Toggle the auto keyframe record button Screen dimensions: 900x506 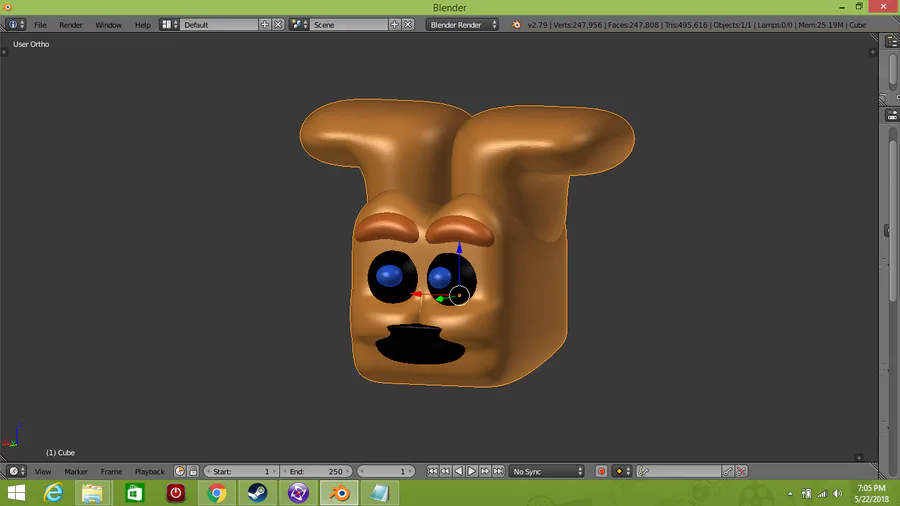(601, 471)
